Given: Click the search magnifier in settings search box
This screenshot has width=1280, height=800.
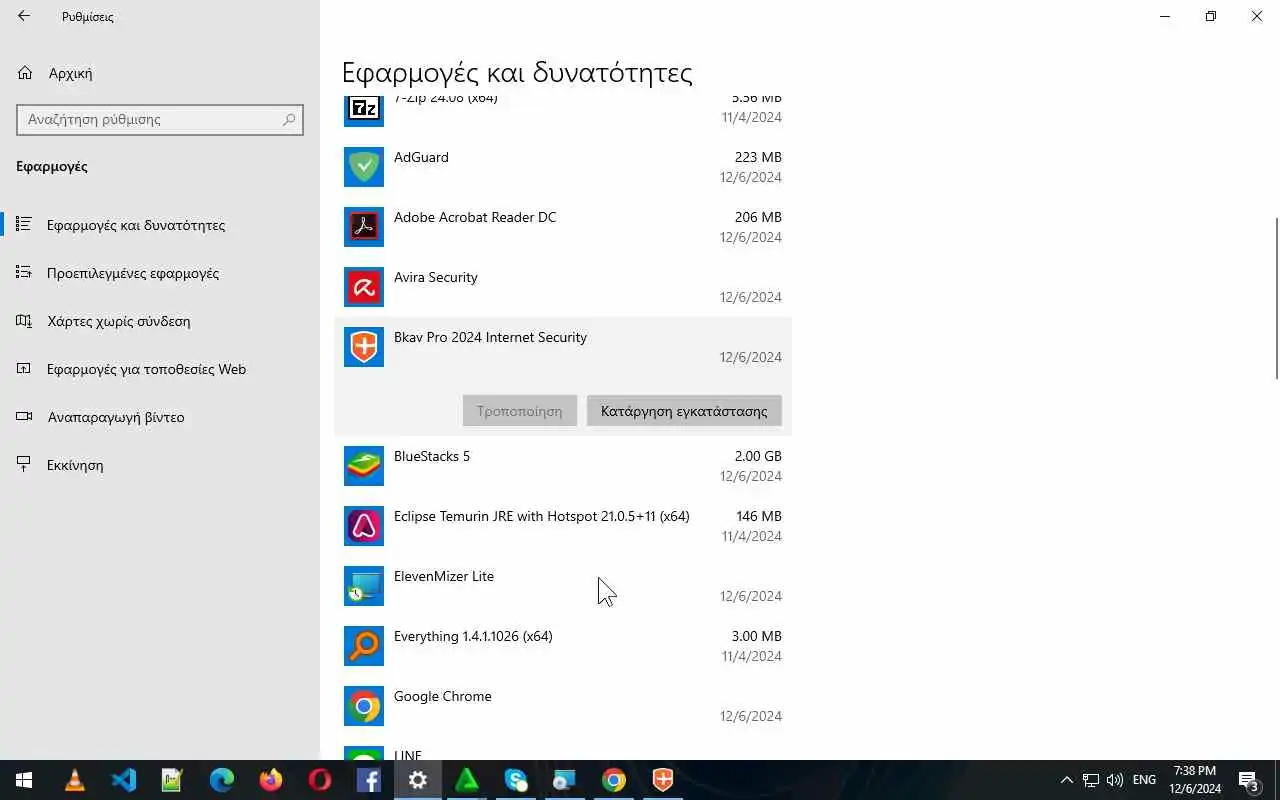Looking at the screenshot, I should [289, 119].
